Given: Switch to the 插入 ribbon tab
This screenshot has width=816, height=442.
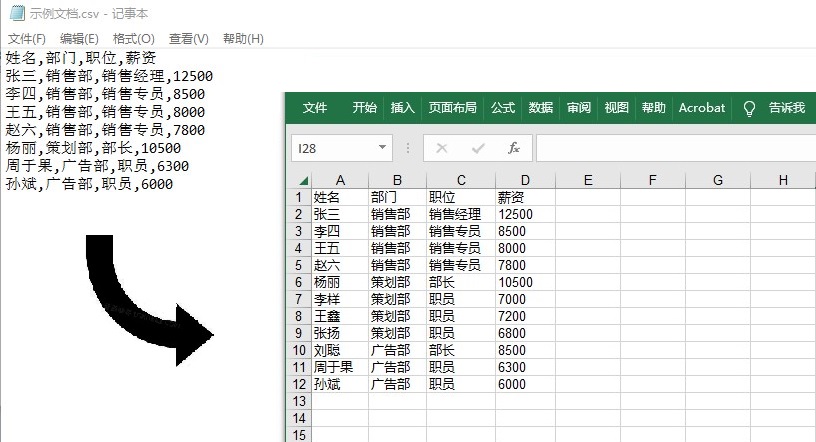Looking at the screenshot, I should point(402,108).
